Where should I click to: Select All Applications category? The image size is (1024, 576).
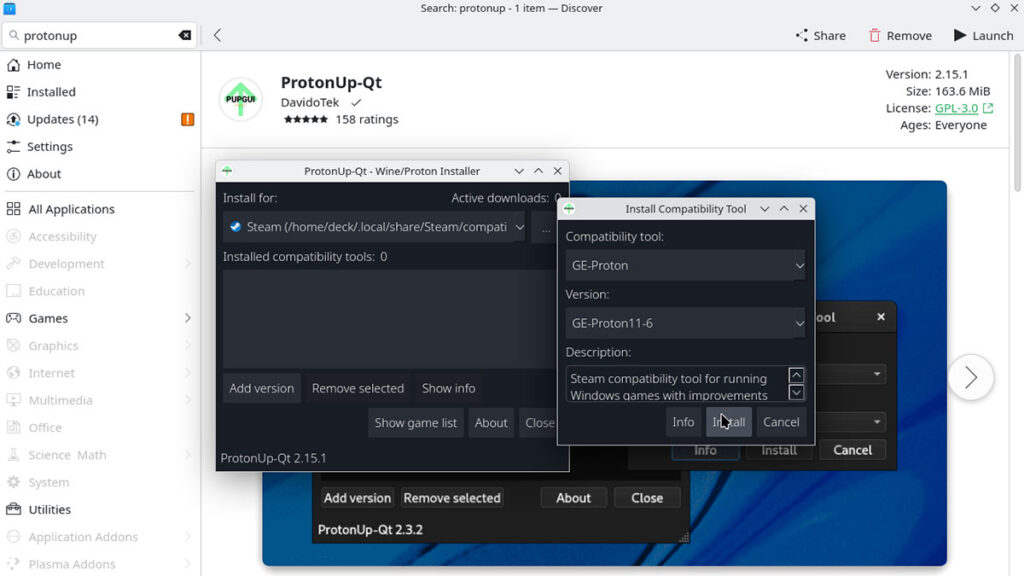pos(100,209)
